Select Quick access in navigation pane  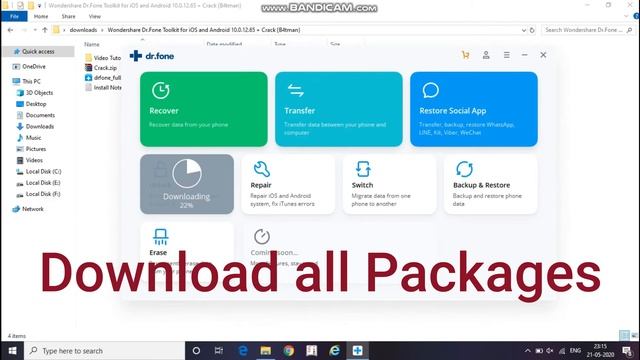click(x=38, y=51)
